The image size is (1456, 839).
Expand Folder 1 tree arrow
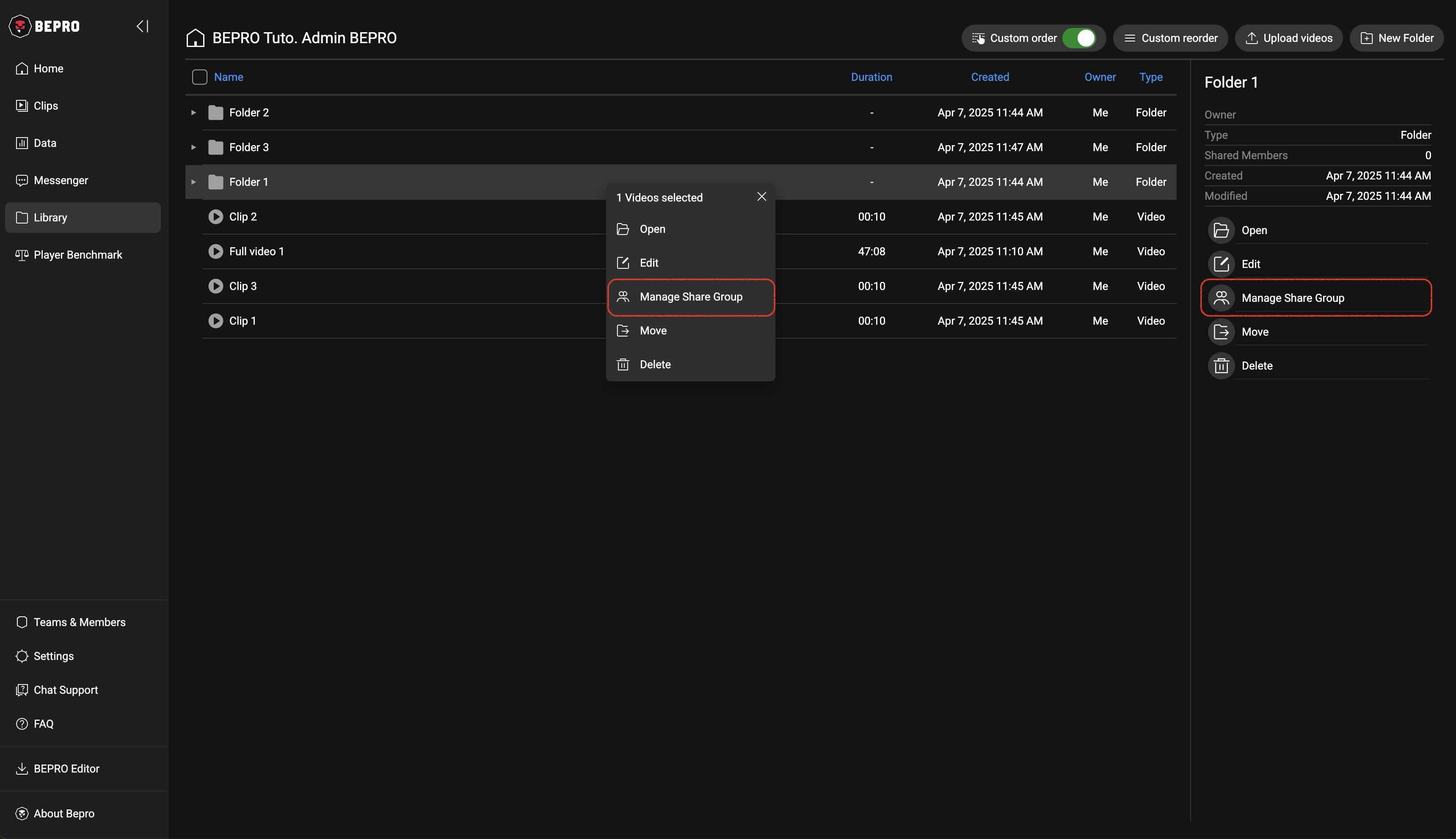(x=193, y=182)
